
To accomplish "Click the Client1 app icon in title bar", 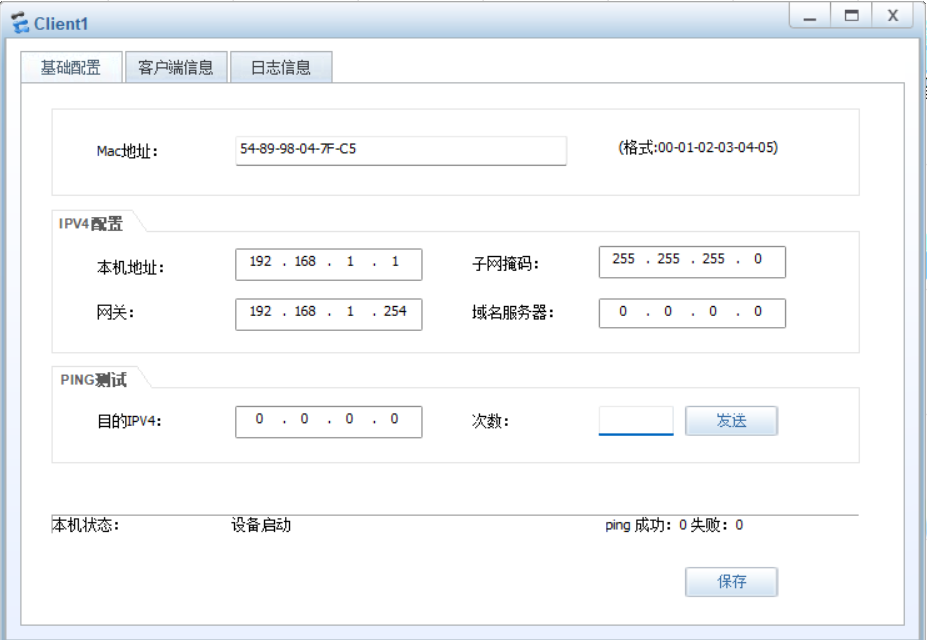I will point(20,23).
